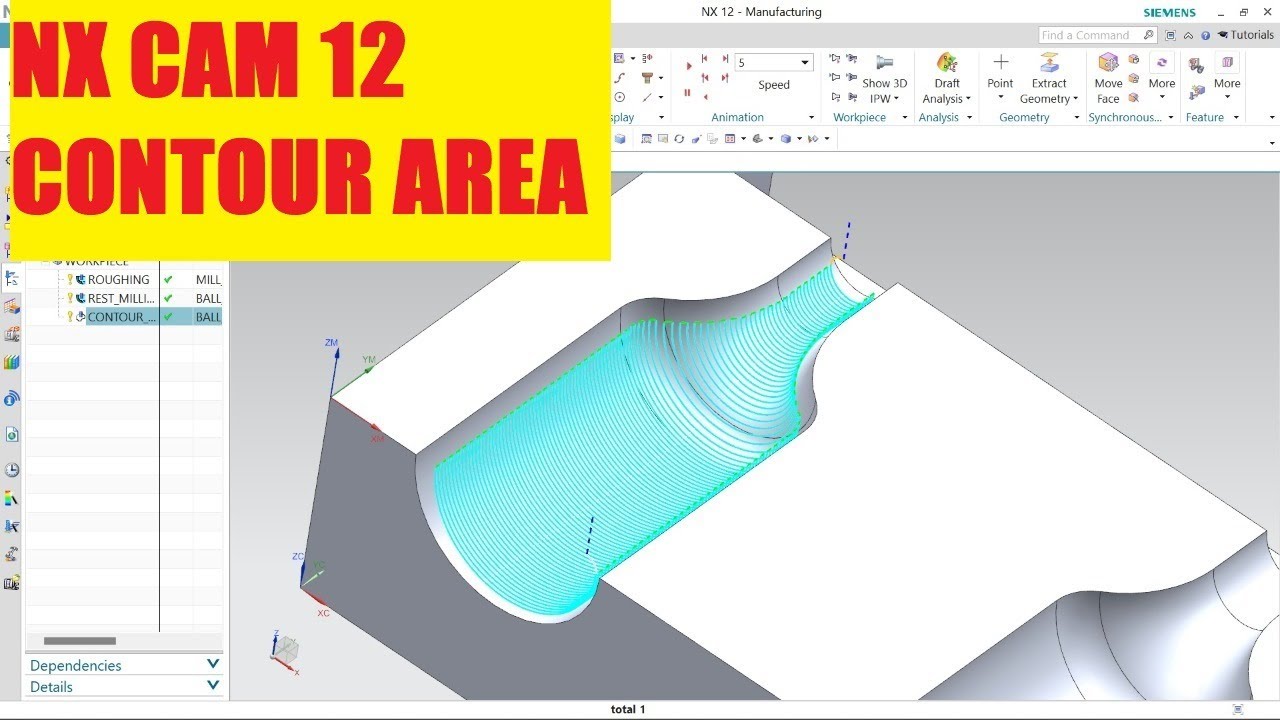This screenshot has height=720, width=1280.
Task: Open colorful books Reuse Library tab
Action: point(11,361)
